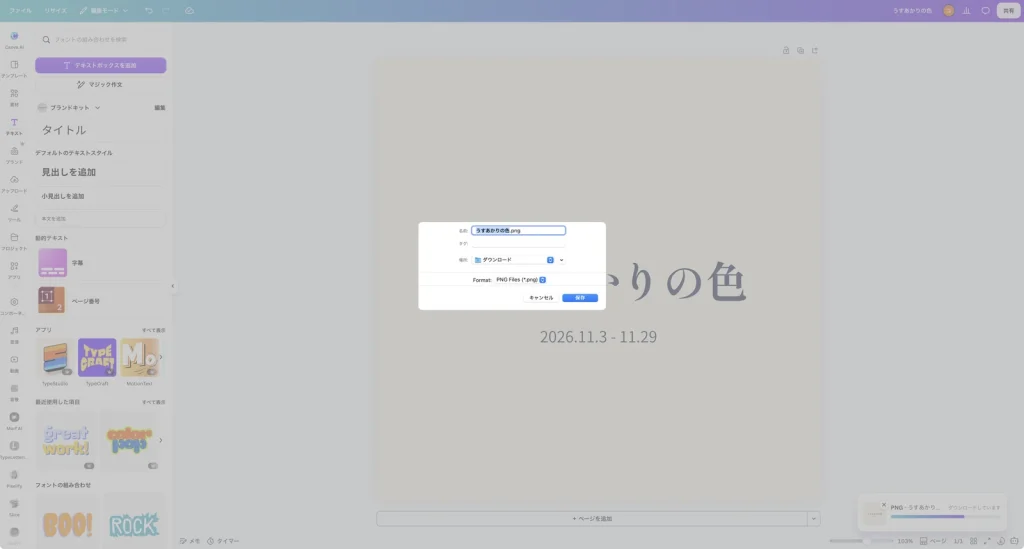The height and width of the screenshot is (549, 1024).
Task: Open the ブランド brand panel
Action: click(14, 155)
